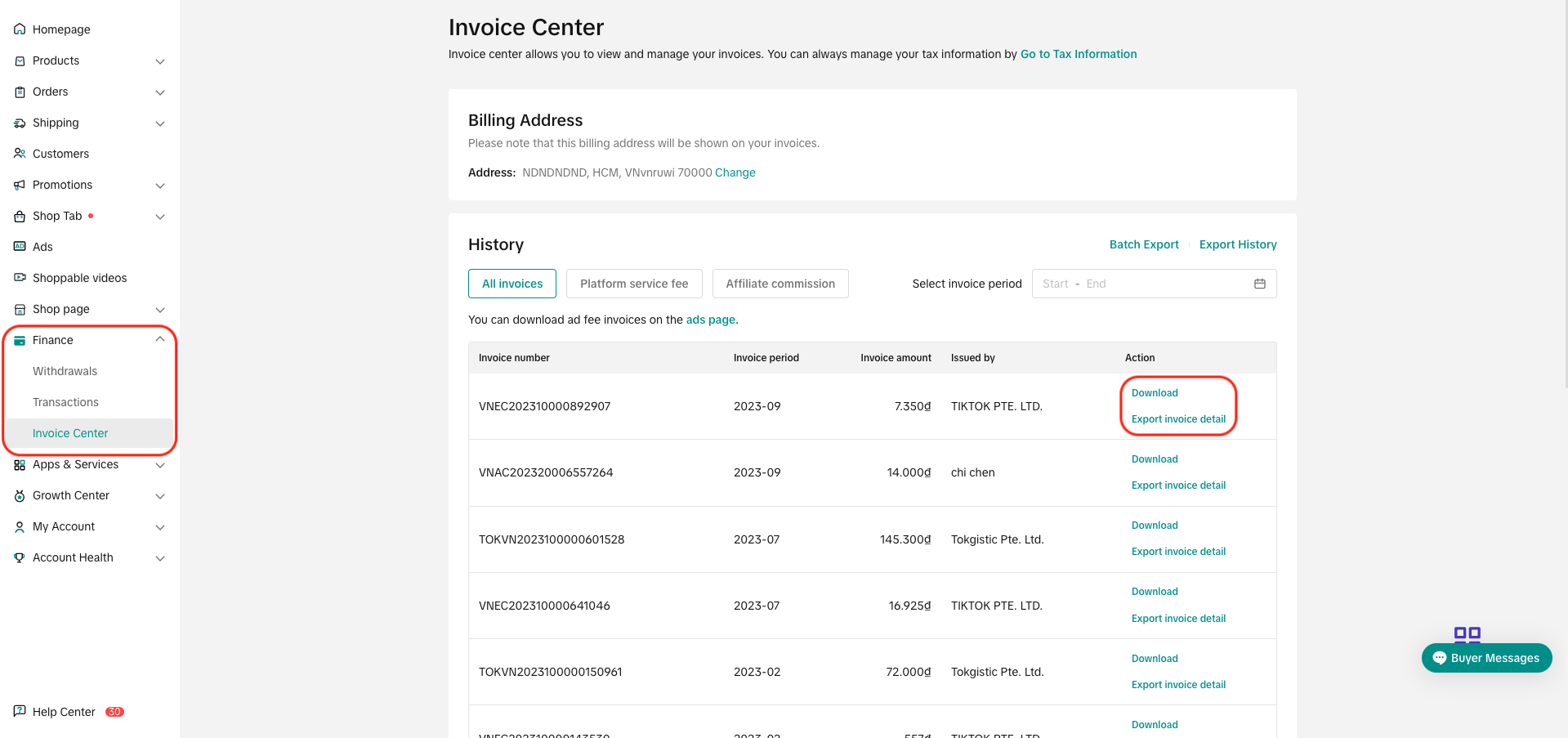Open Transactions under Finance

(x=65, y=402)
